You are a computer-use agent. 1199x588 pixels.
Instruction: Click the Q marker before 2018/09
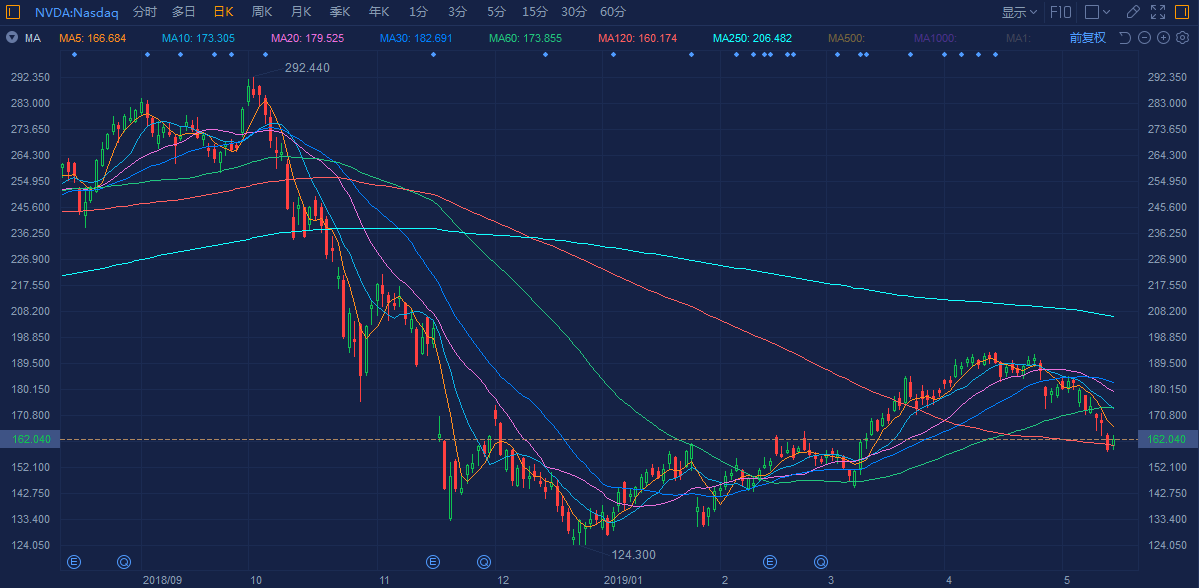coord(124,562)
